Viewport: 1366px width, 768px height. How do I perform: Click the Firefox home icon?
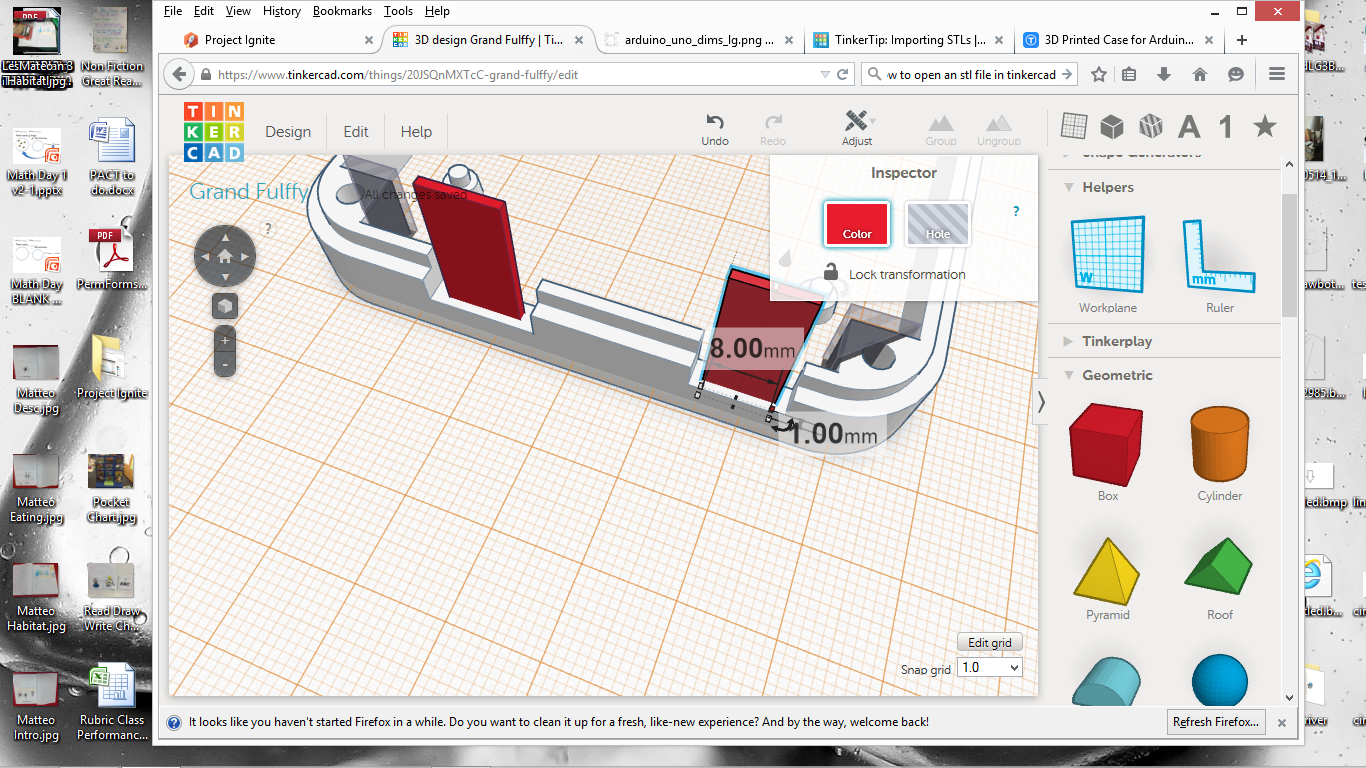click(1200, 74)
